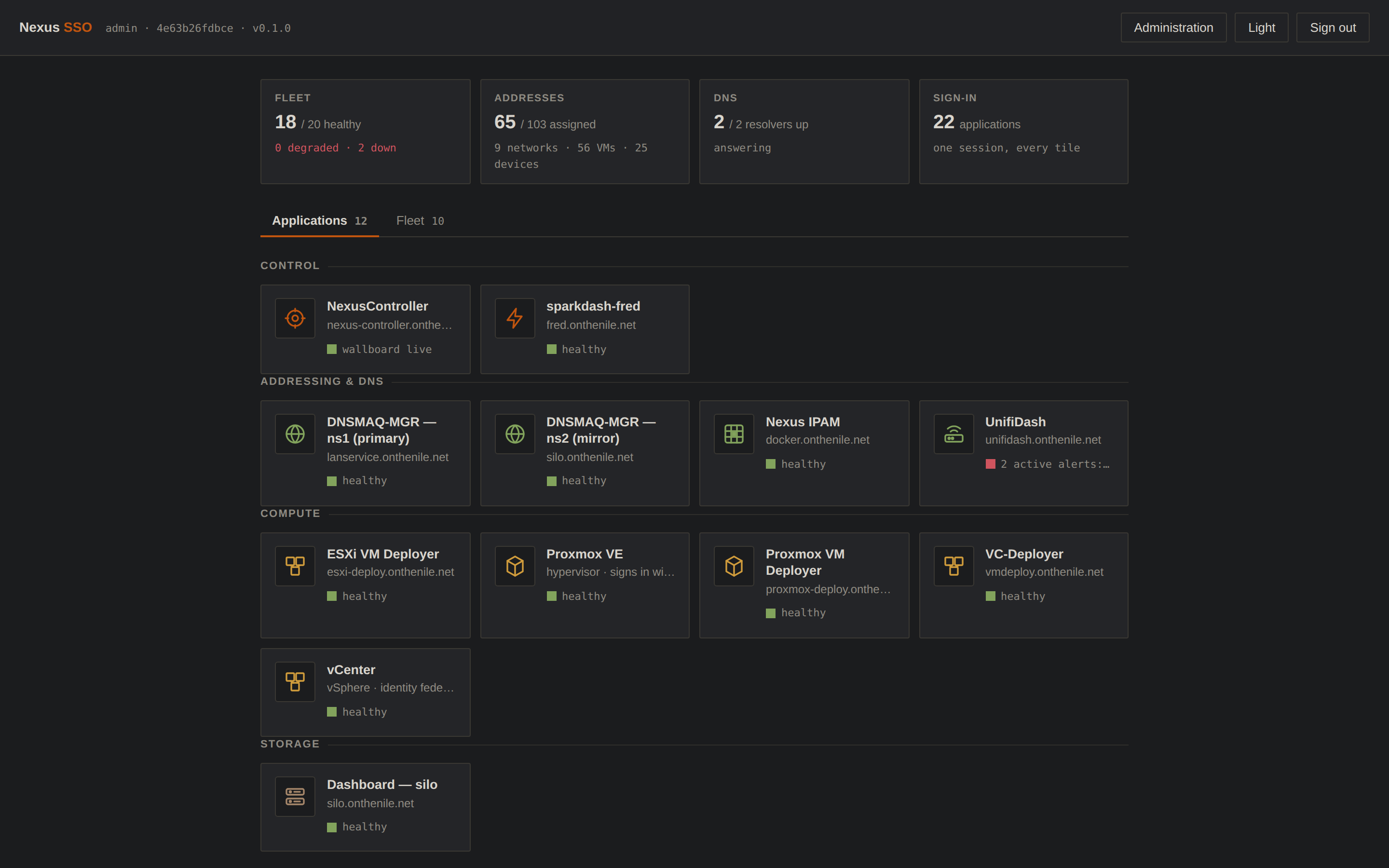
Task: Click the Addresses summary card
Action: [585, 132]
